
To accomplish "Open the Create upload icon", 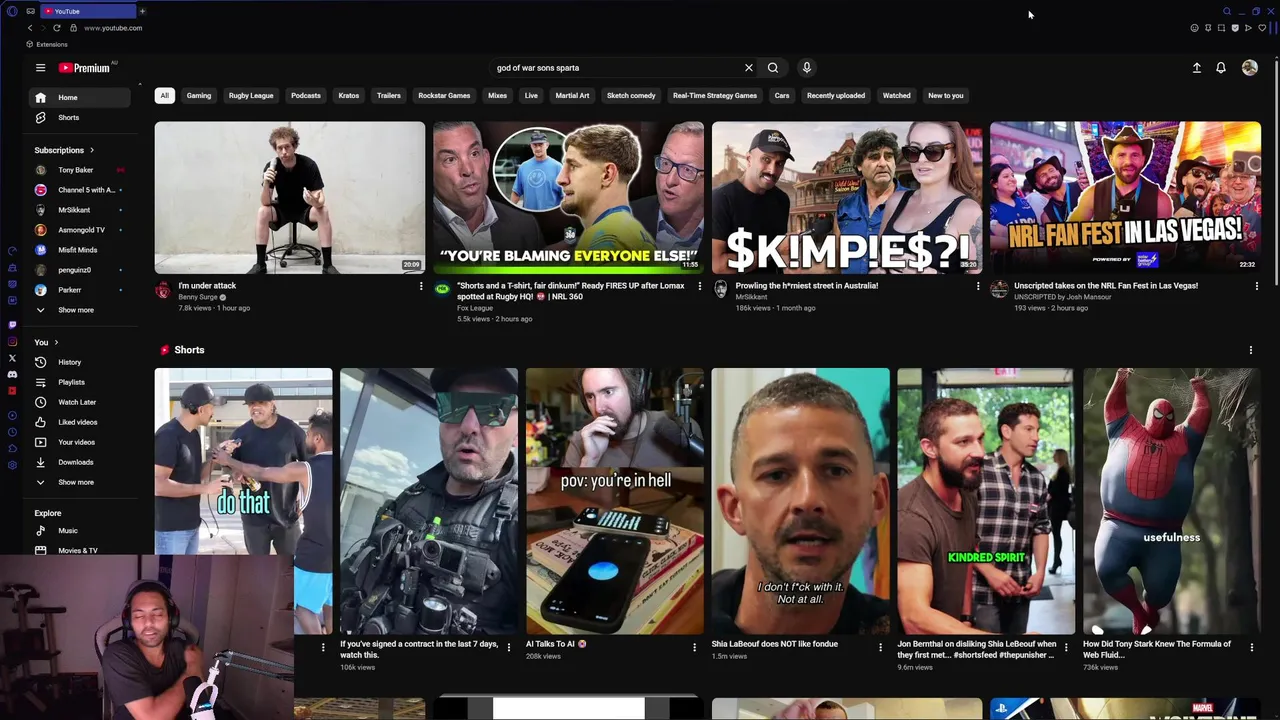I will (x=1196, y=68).
